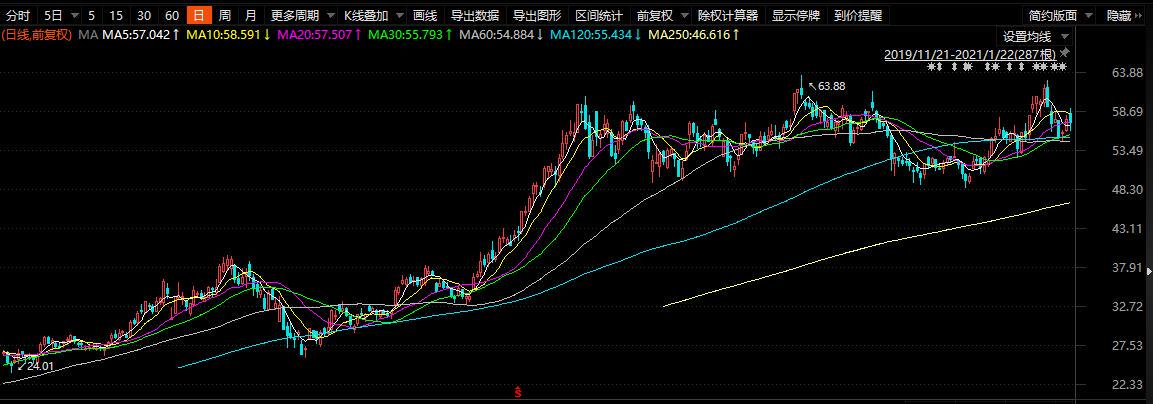Click the red (日线,前复权) chart label
The image size is (1153, 404).
pos(38,35)
